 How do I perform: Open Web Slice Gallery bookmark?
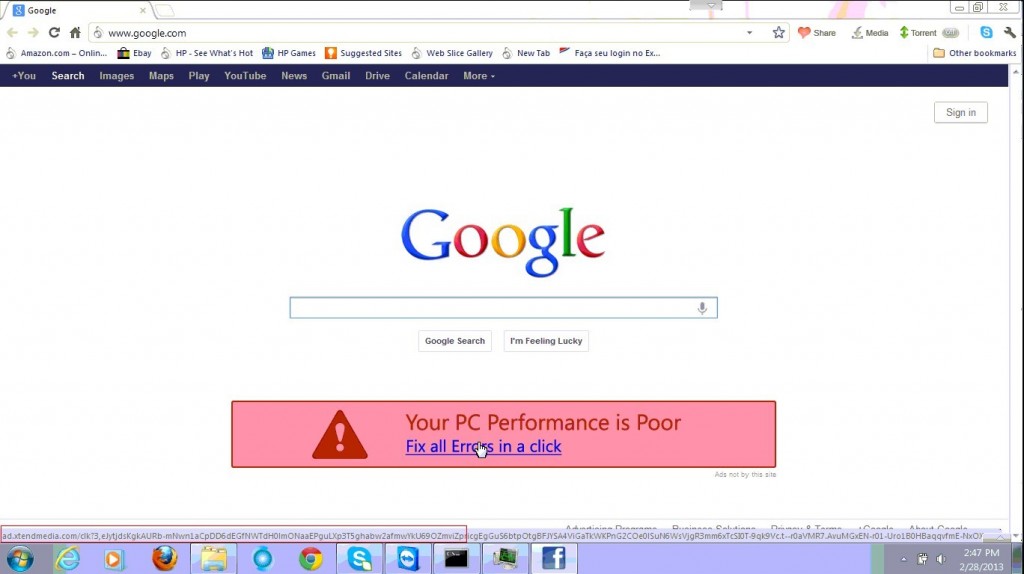point(452,53)
